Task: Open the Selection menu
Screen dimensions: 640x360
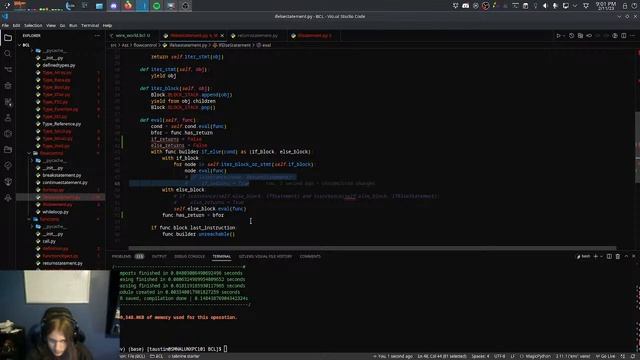Action: click(x=33, y=25)
